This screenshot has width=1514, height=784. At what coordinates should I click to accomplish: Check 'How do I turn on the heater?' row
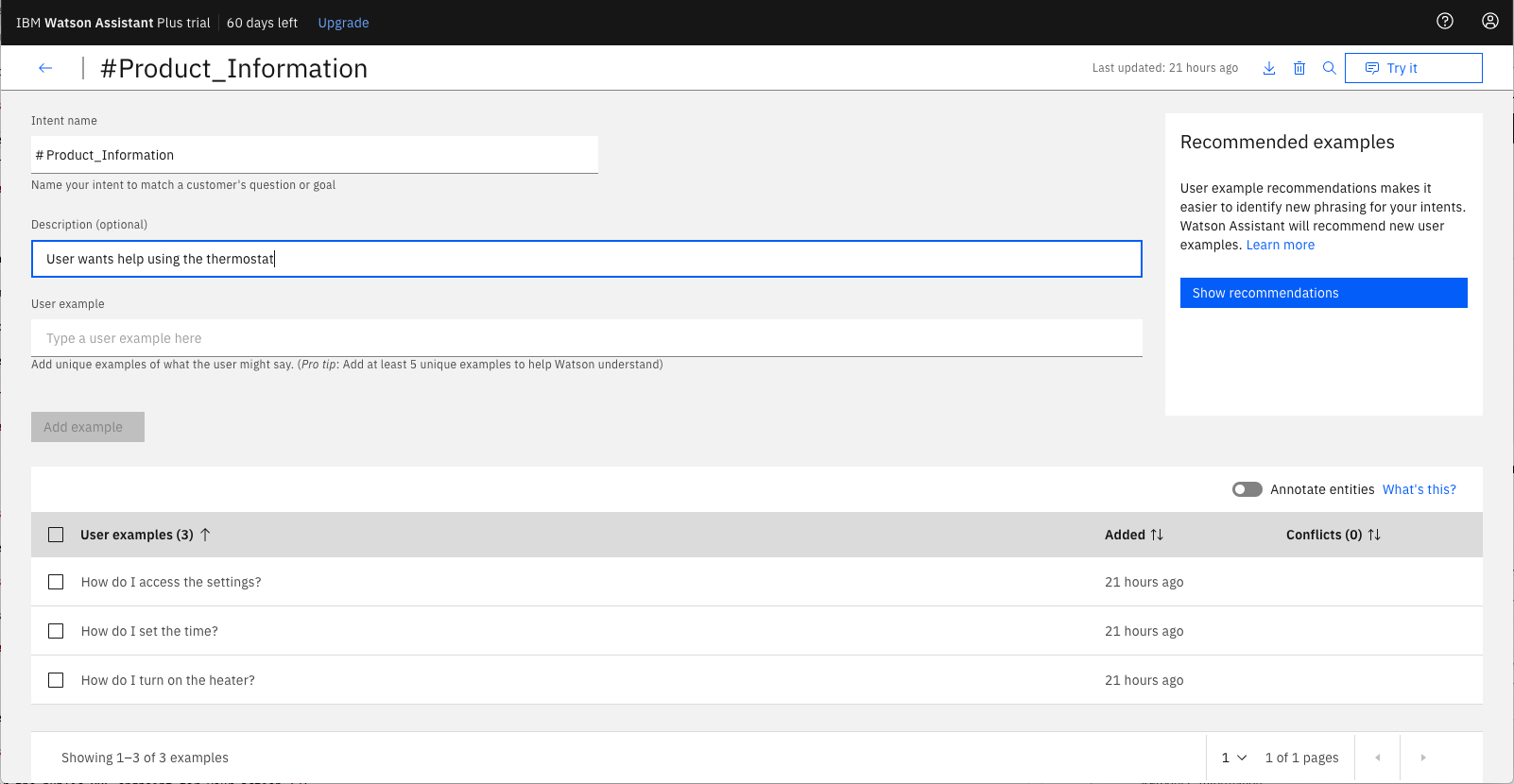[x=56, y=680]
